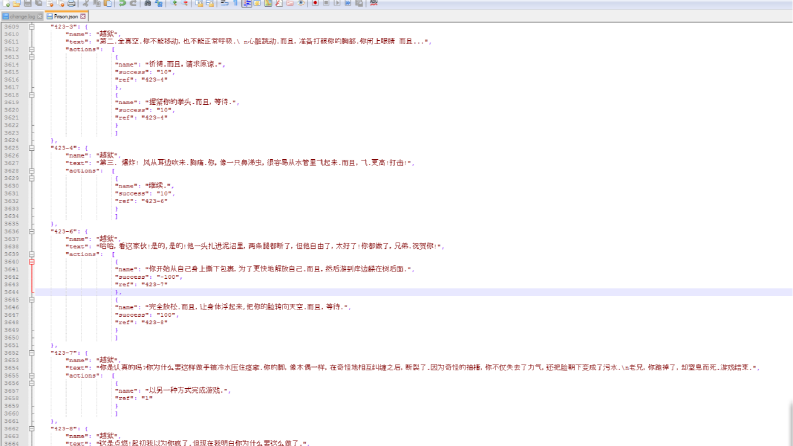Screen dimensions: 793x446
Task: Show the Function List panel
Action: point(279,3)
